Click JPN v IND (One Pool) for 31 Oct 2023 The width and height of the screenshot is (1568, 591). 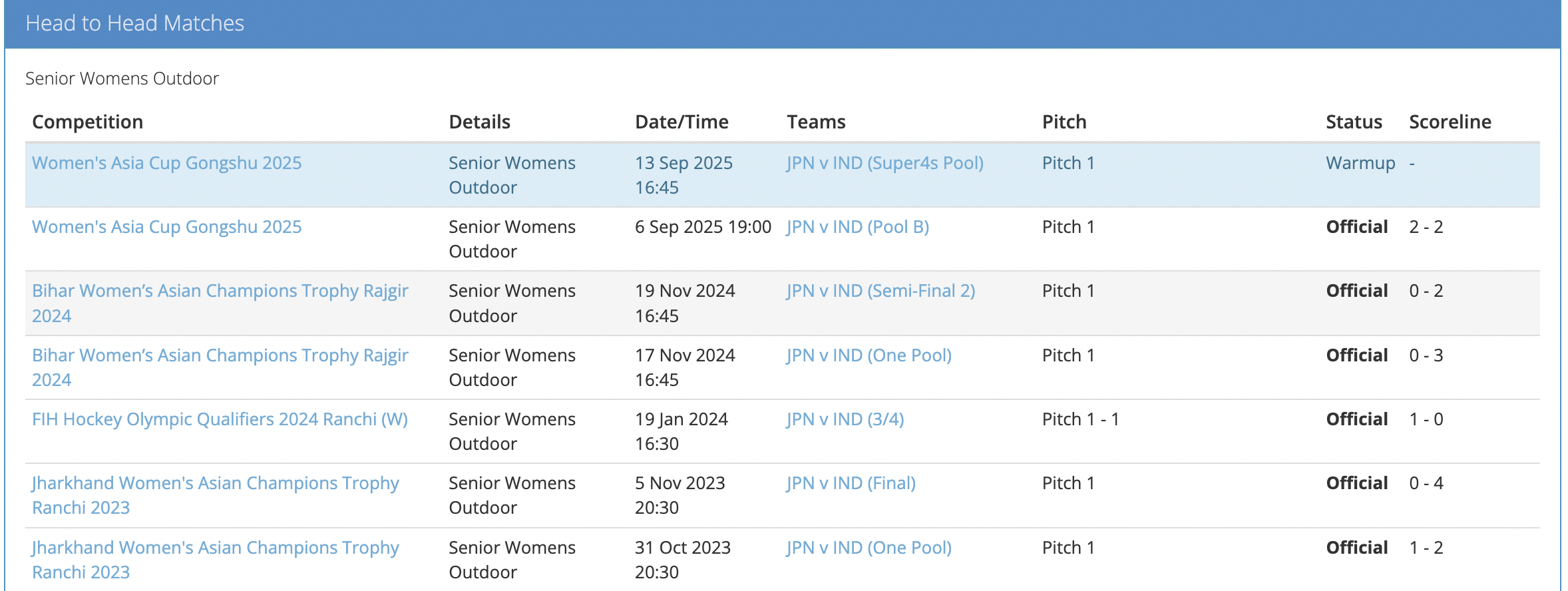pyautogui.click(x=869, y=548)
